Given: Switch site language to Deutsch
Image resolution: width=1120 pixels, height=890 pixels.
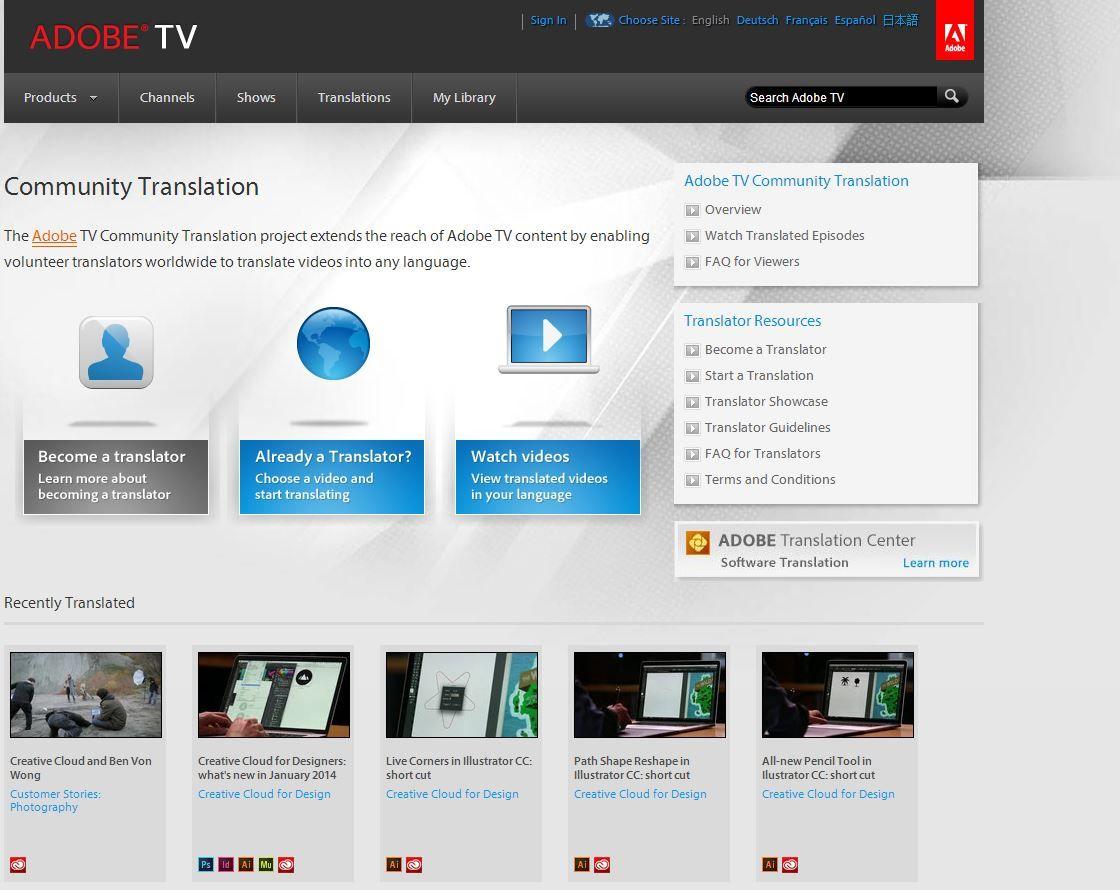Looking at the screenshot, I should coord(757,20).
